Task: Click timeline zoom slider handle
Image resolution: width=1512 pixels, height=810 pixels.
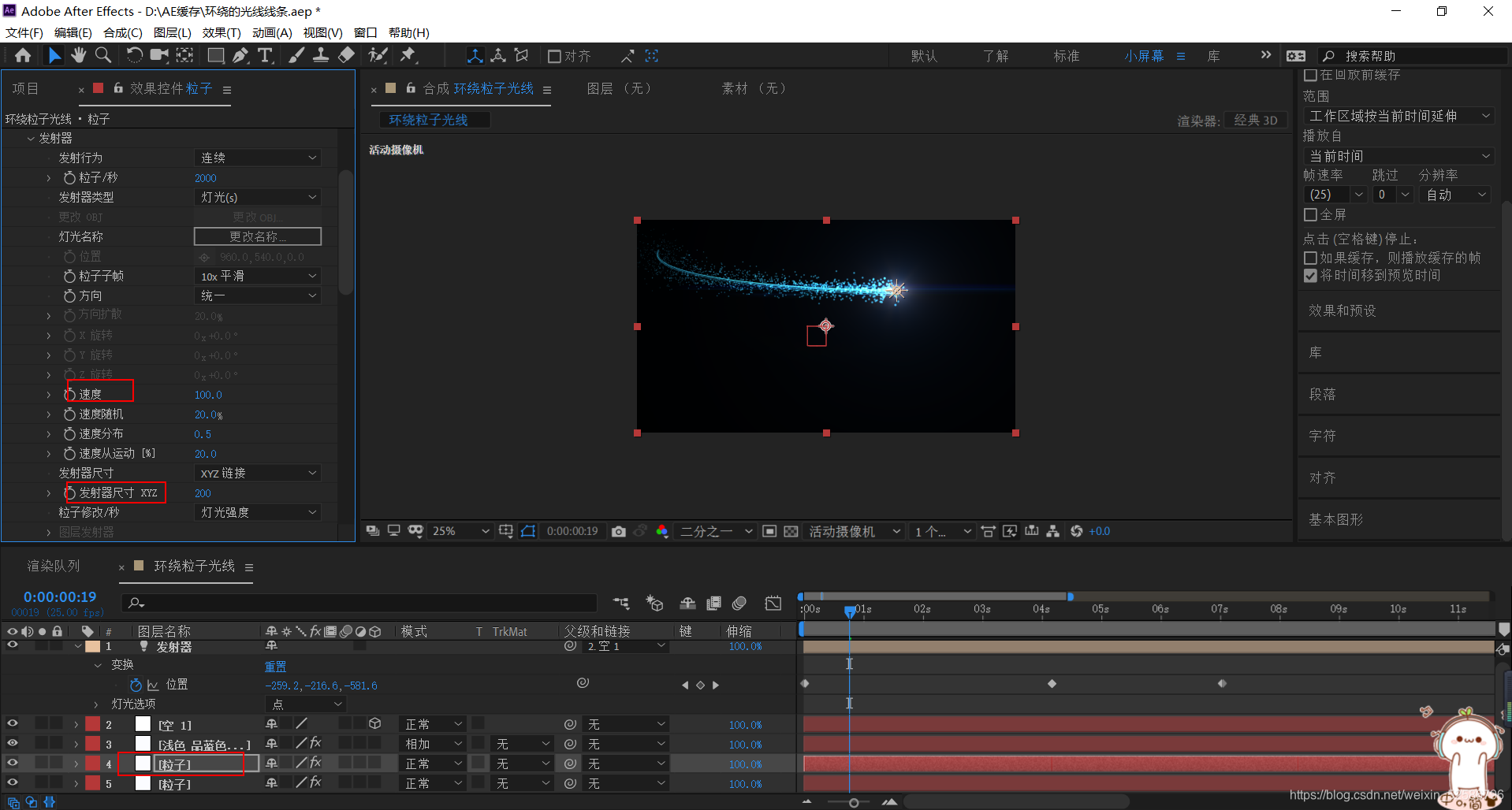Action: (854, 803)
